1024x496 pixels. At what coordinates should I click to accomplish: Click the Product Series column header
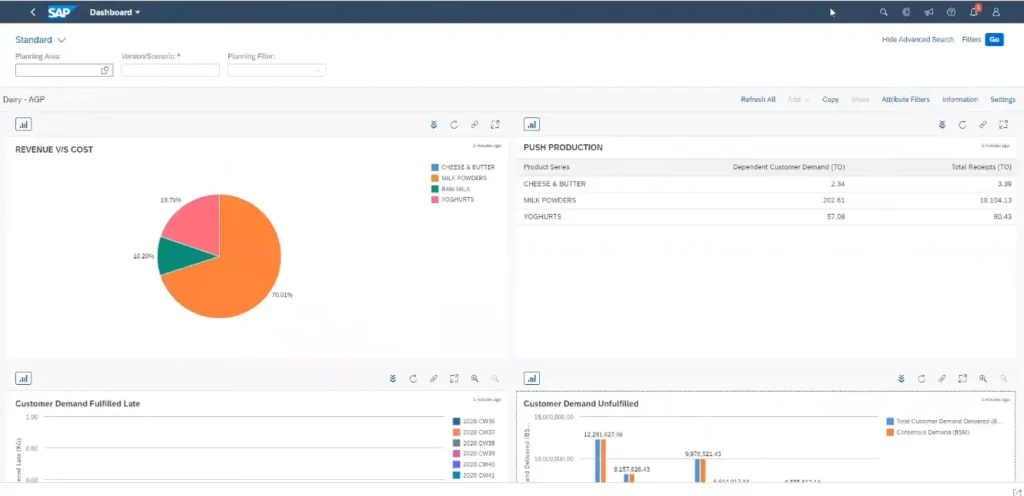tap(546, 167)
